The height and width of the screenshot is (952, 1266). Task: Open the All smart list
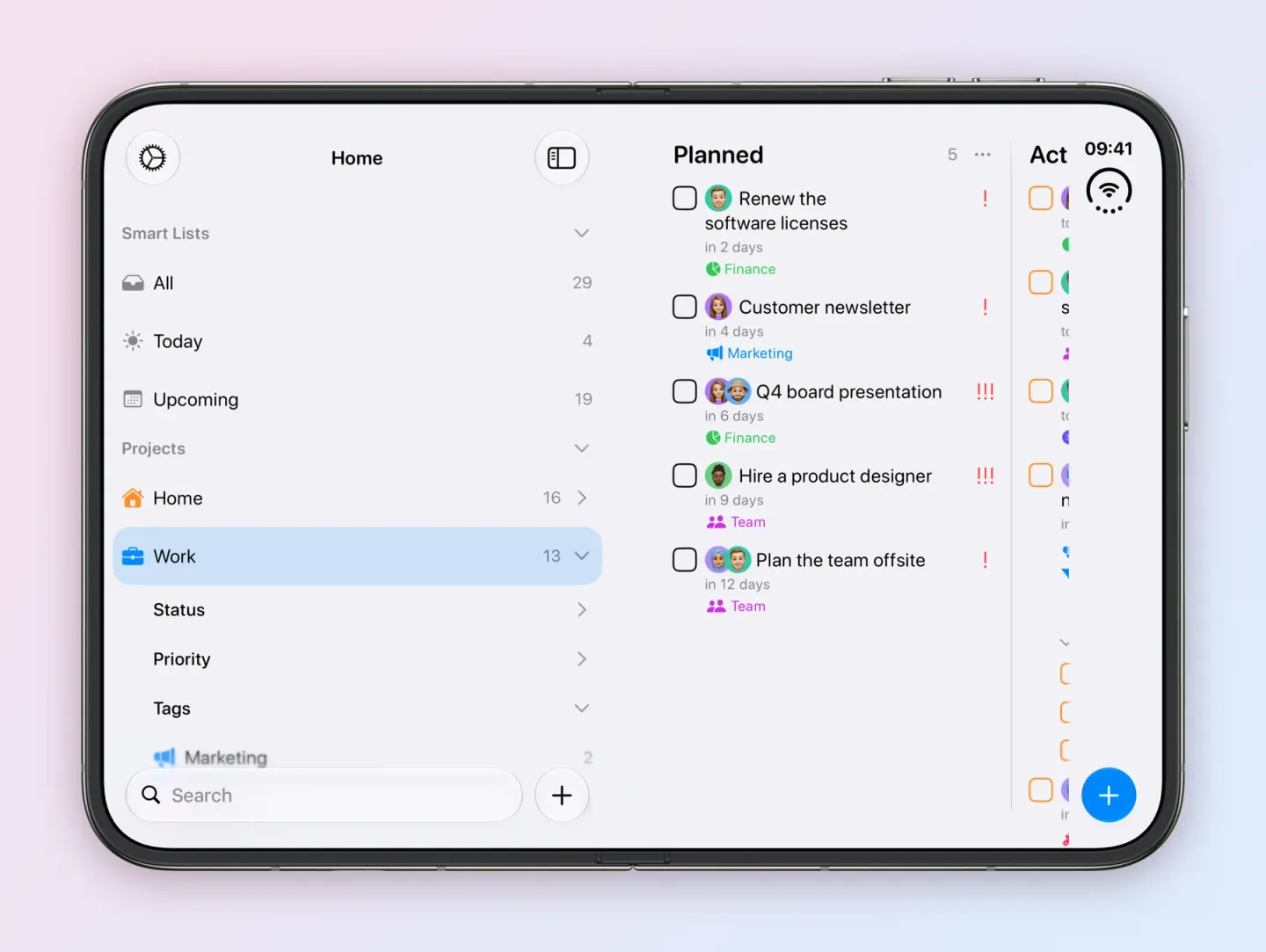click(x=357, y=283)
